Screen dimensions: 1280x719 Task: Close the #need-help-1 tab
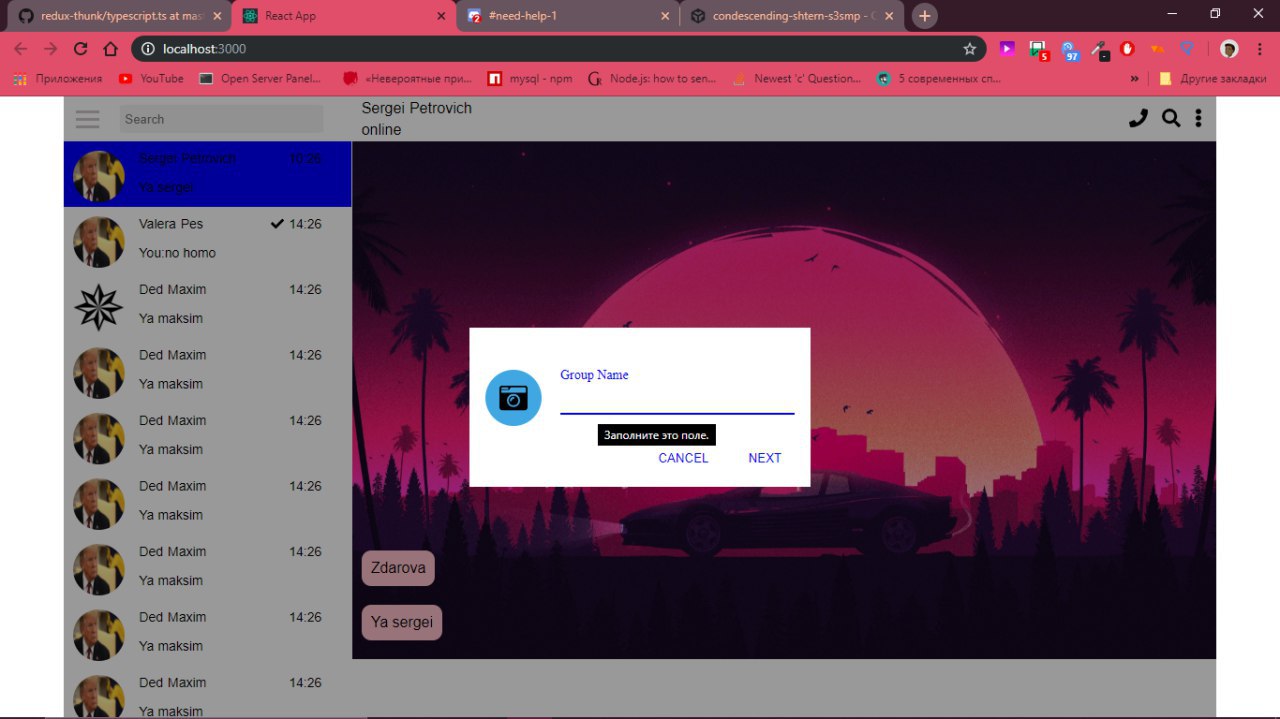pyautogui.click(x=665, y=16)
